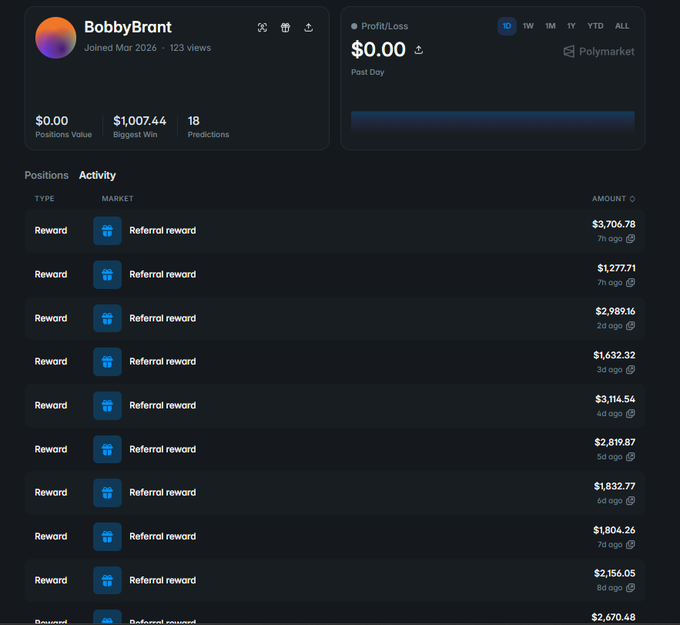This screenshot has width=680, height=625.
Task: Select the 1M time range
Action: 550,26
